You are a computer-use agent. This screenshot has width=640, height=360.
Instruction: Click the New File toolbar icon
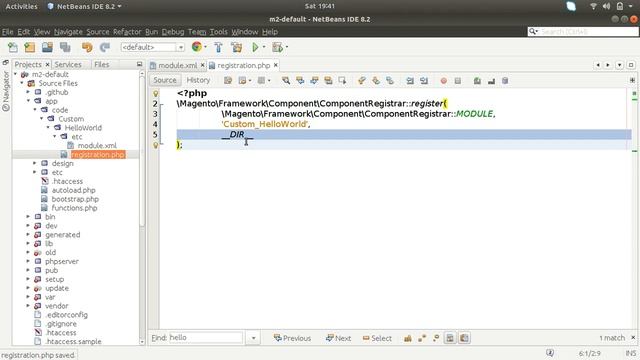[x=13, y=47]
